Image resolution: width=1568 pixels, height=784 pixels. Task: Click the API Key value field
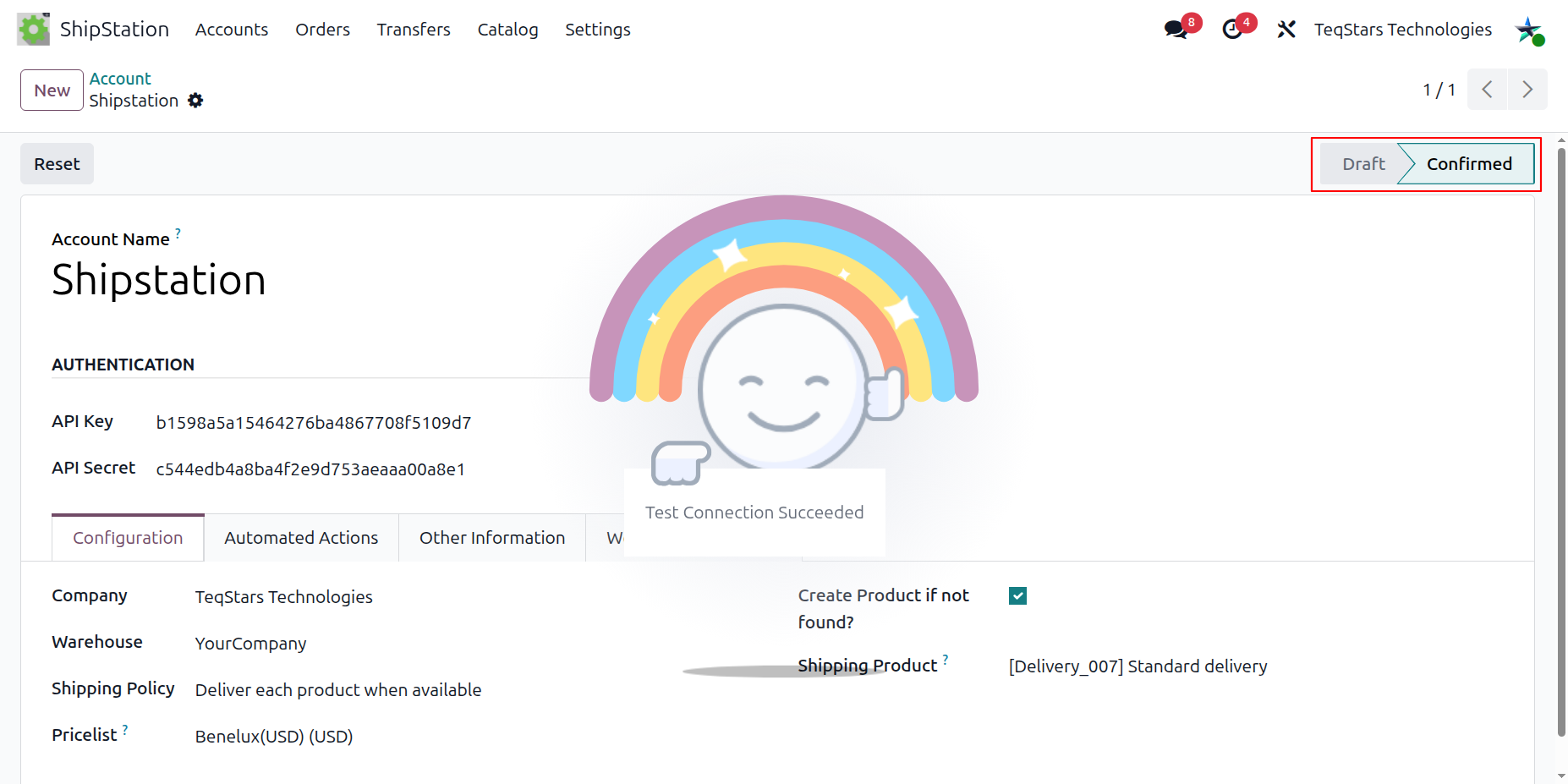[314, 423]
